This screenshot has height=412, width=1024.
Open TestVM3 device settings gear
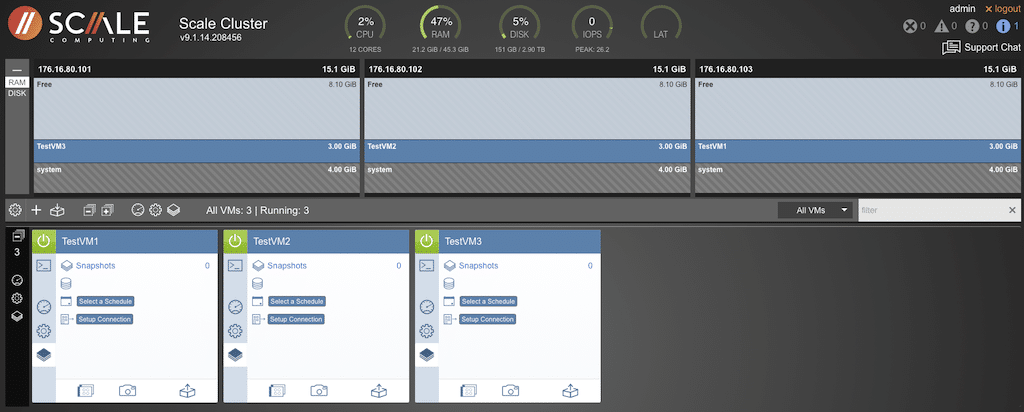click(x=426, y=331)
